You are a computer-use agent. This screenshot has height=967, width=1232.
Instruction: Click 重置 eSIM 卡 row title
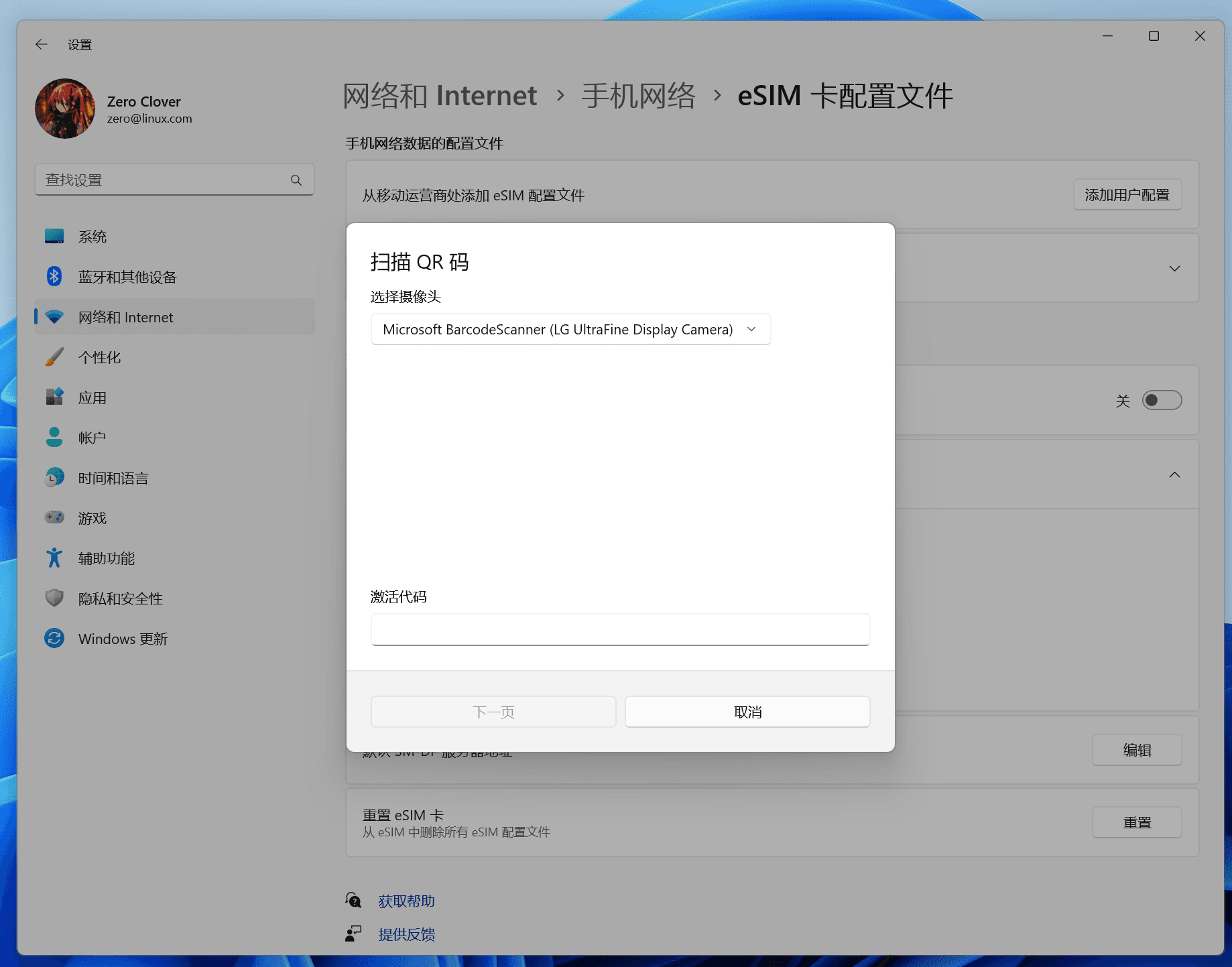tap(403, 815)
